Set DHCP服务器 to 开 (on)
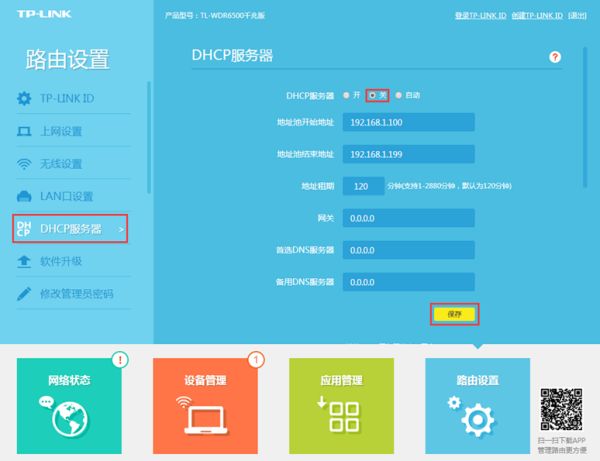This screenshot has width=600, height=461. tap(346, 95)
